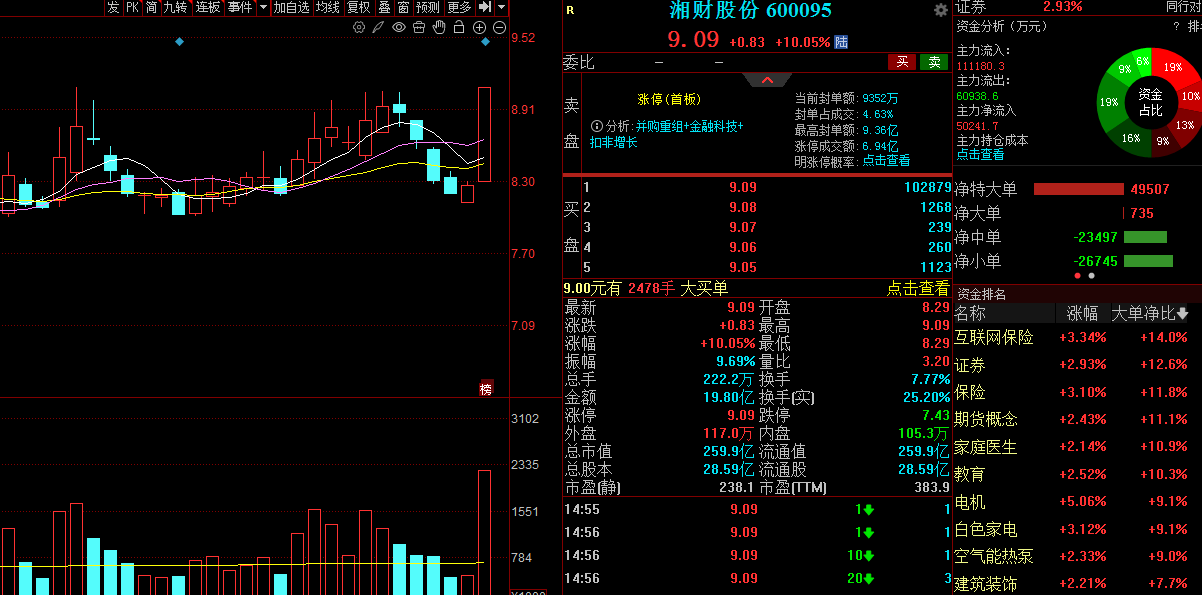This screenshot has width=1202, height=595.
Task: Open 空气能热泵 sector row
Action: pyautogui.click(x=1077, y=557)
